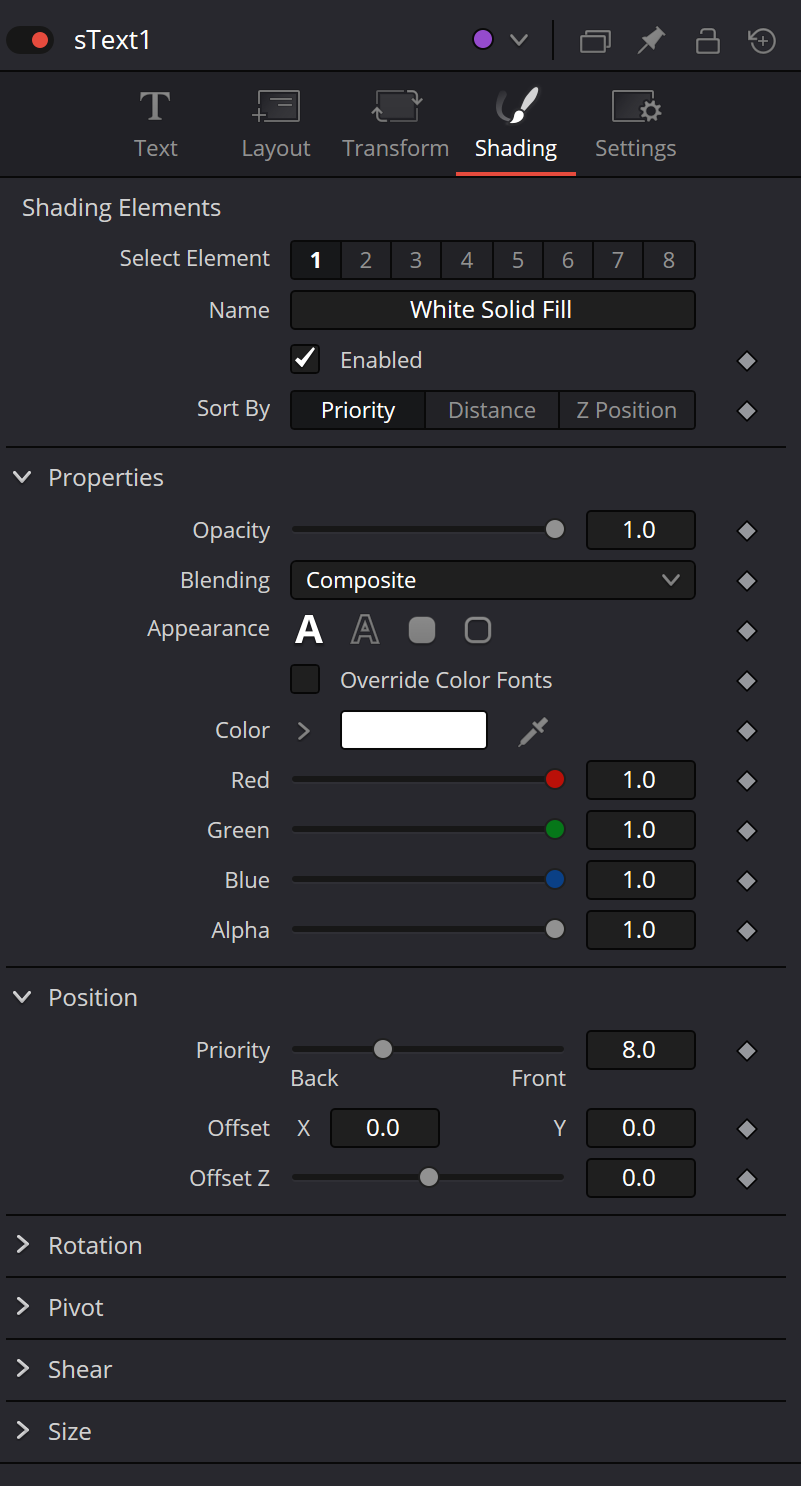Screen dimensions: 801x1486
Task: Expand the Rotation section
Action: point(23,1245)
